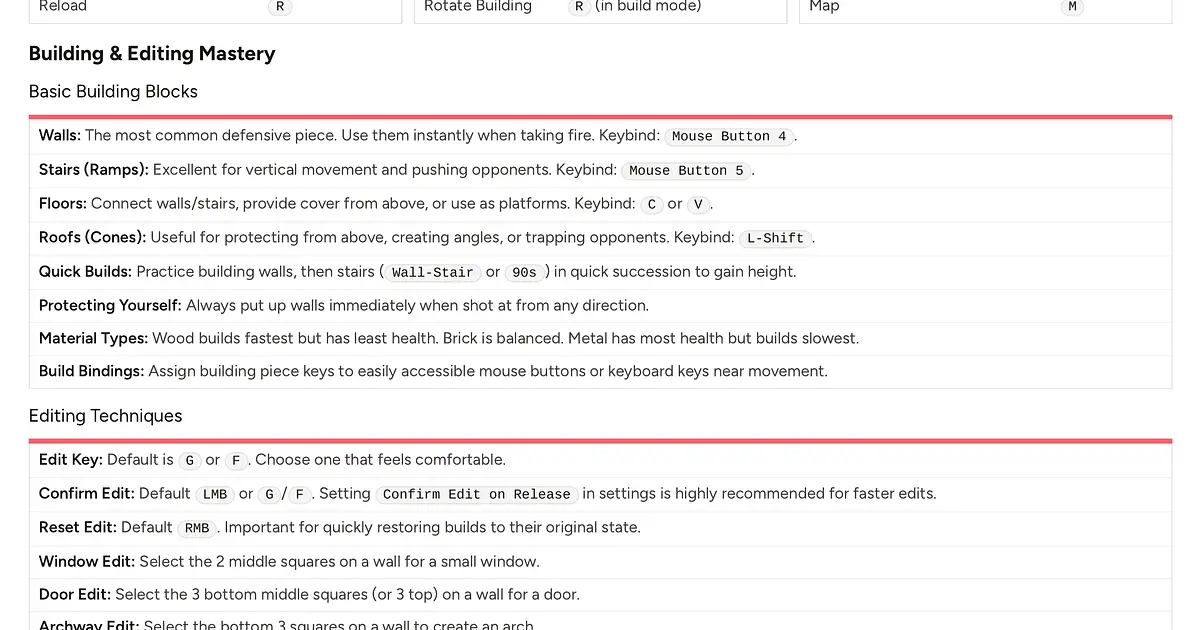Click the "Window Edit" row label
Screen dimensions: 1200x630
[87, 561]
